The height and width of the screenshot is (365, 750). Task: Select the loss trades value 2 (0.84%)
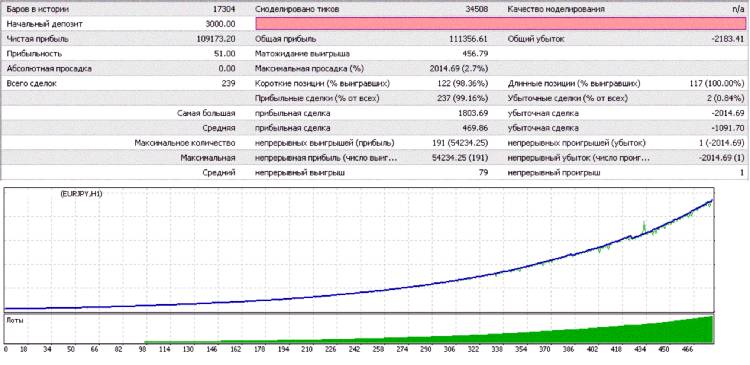pyautogui.click(x=725, y=99)
